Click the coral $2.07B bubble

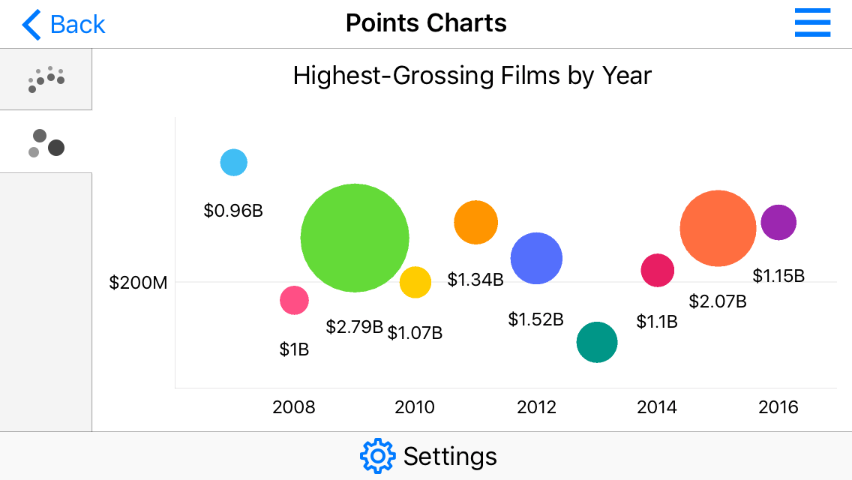tap(717, 228)
